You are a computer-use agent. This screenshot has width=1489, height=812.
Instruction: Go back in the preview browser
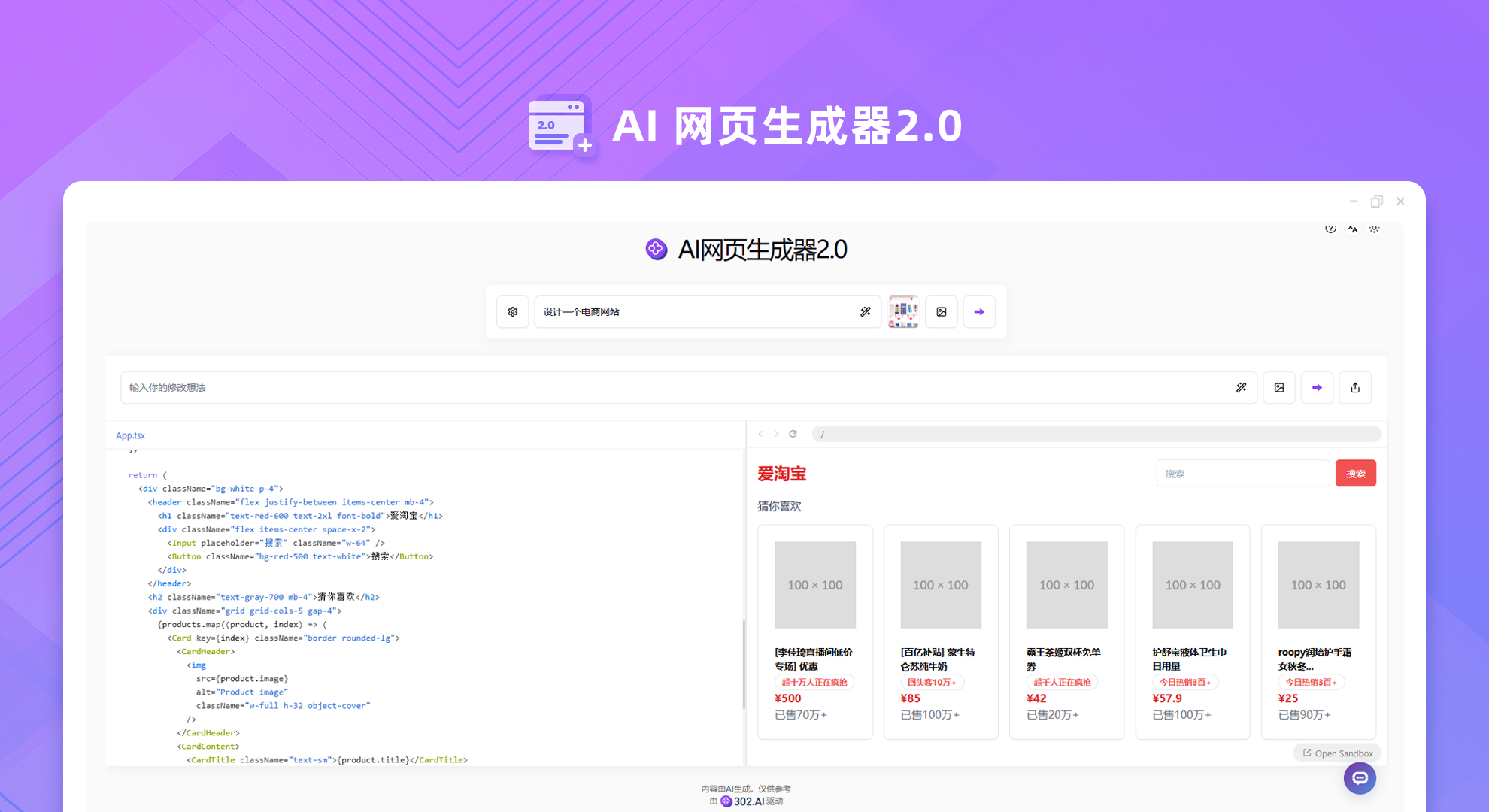click(761, 434)
